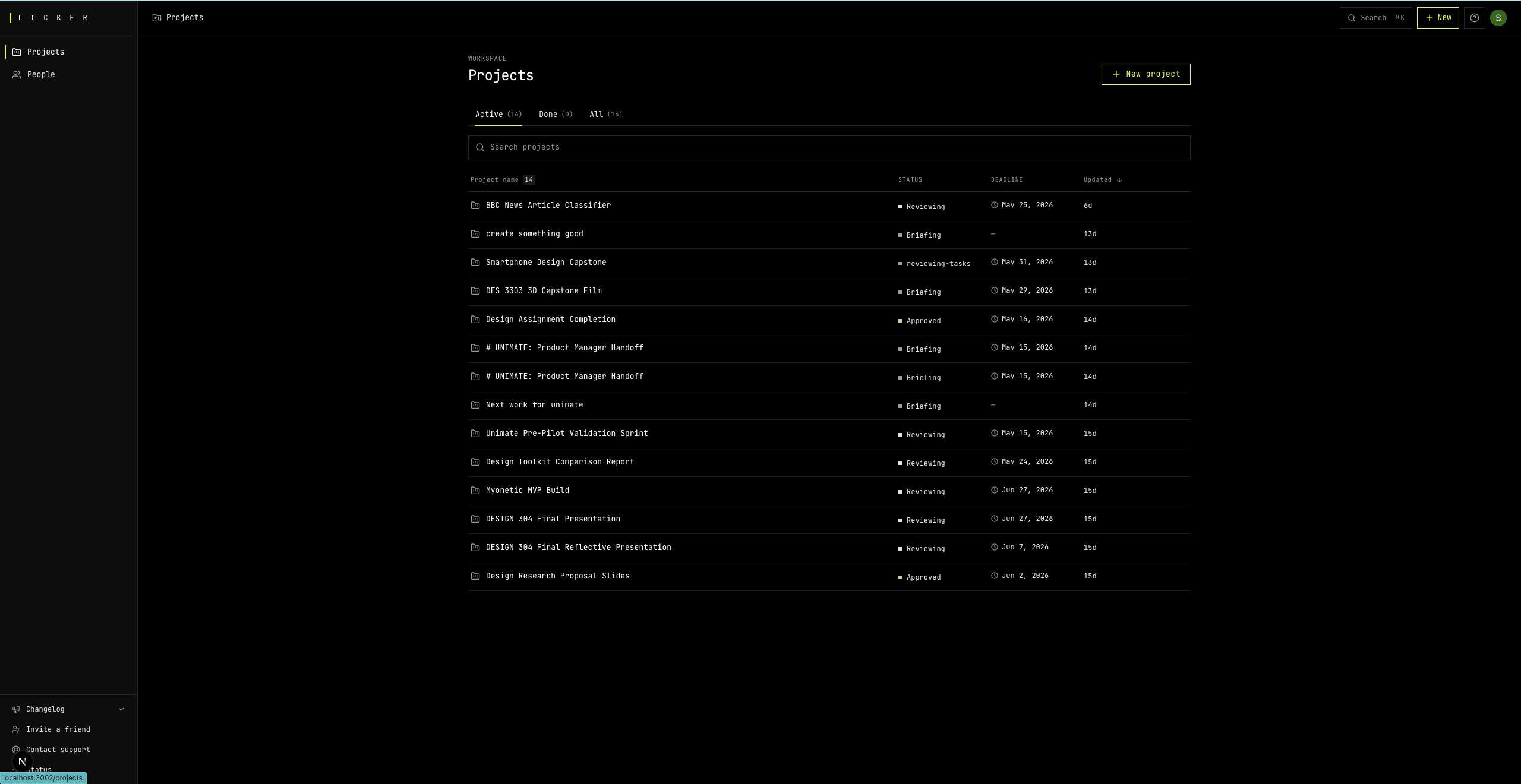The height and width of the screenshot is (784, 1521).
Task: Click reviewing-tasks status of Smartphone Design Capstone
Action: tap(935, 264)
